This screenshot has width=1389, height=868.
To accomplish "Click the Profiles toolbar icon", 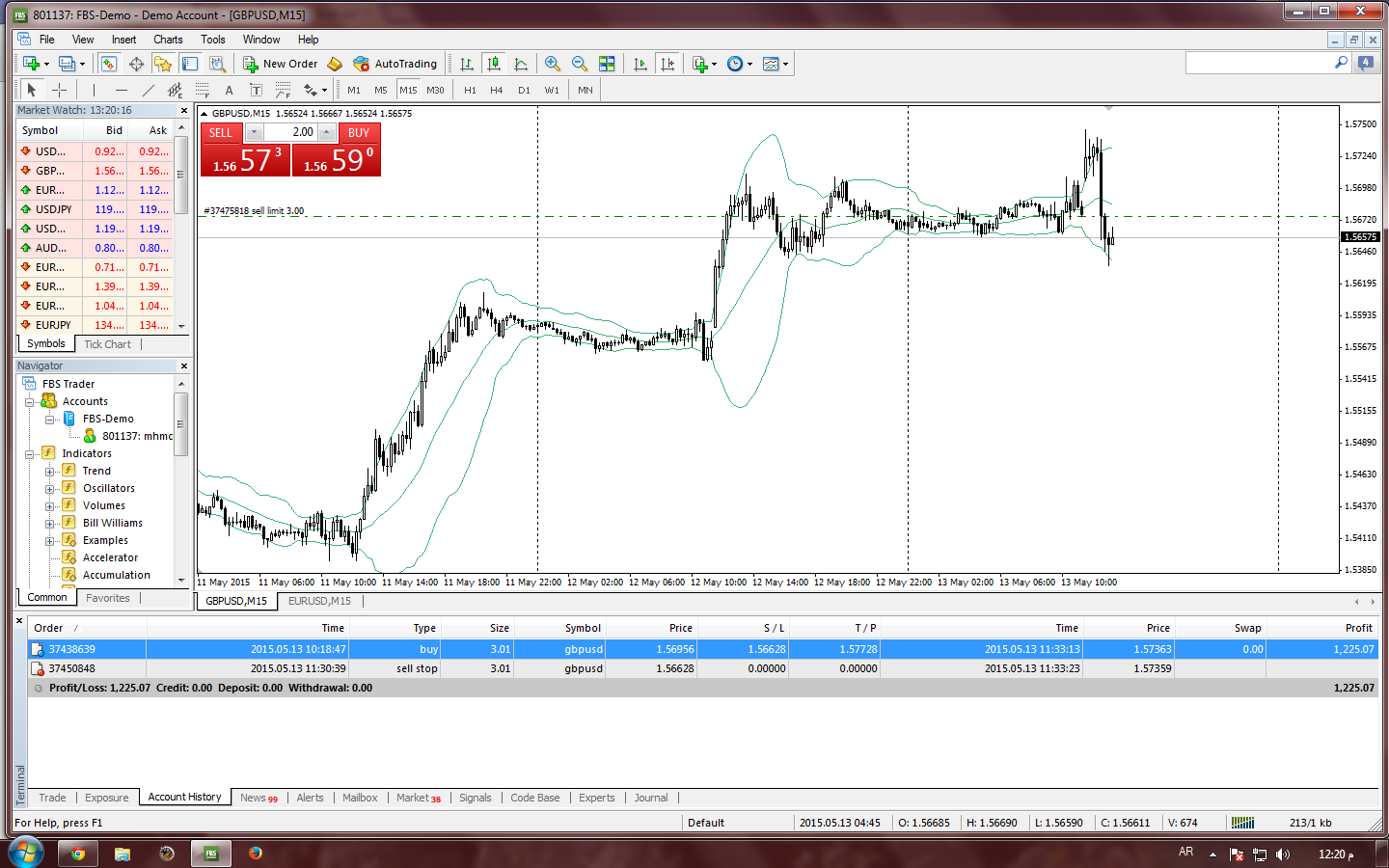I will [67, 64].
